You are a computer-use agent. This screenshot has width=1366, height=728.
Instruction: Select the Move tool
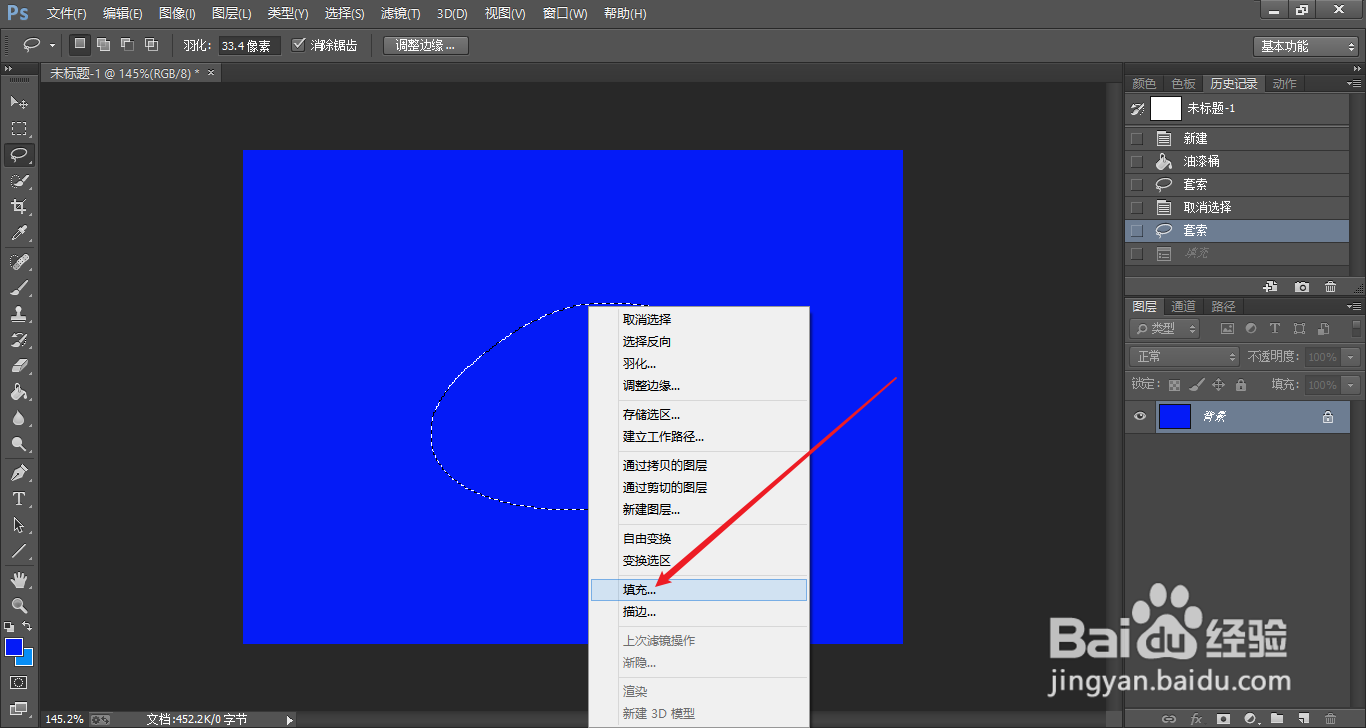[x=20, y=102]
